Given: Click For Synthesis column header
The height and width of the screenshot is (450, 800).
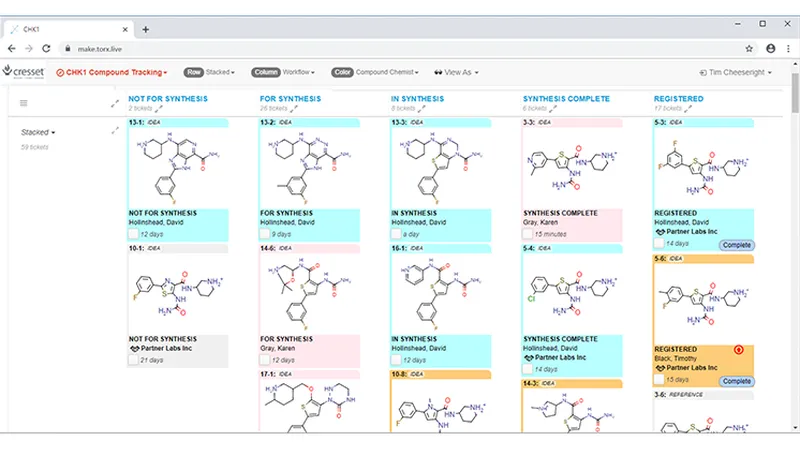Looking at the screenshot, I should tap(290, 98).
